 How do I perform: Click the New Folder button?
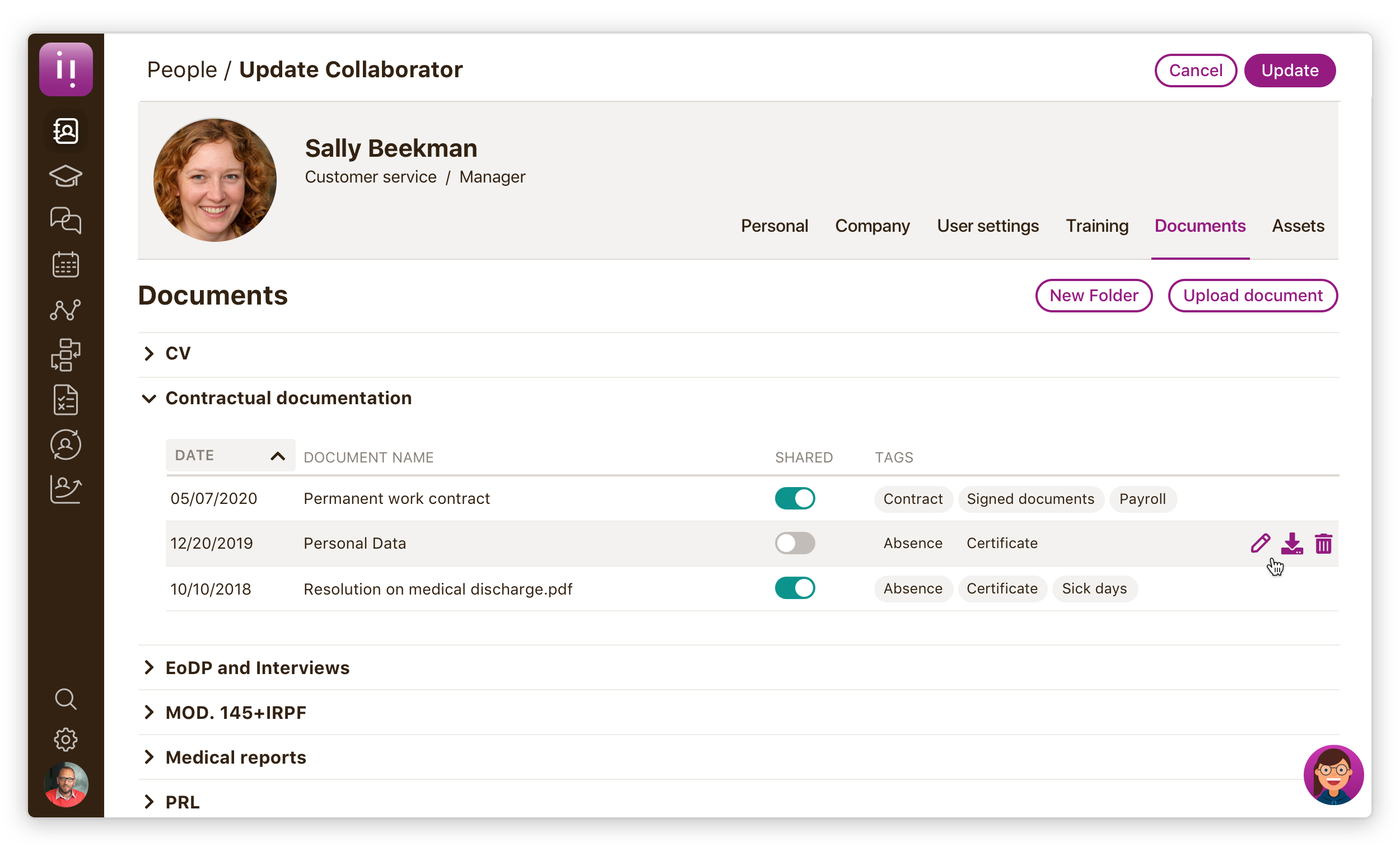(x=1093, y=296)
